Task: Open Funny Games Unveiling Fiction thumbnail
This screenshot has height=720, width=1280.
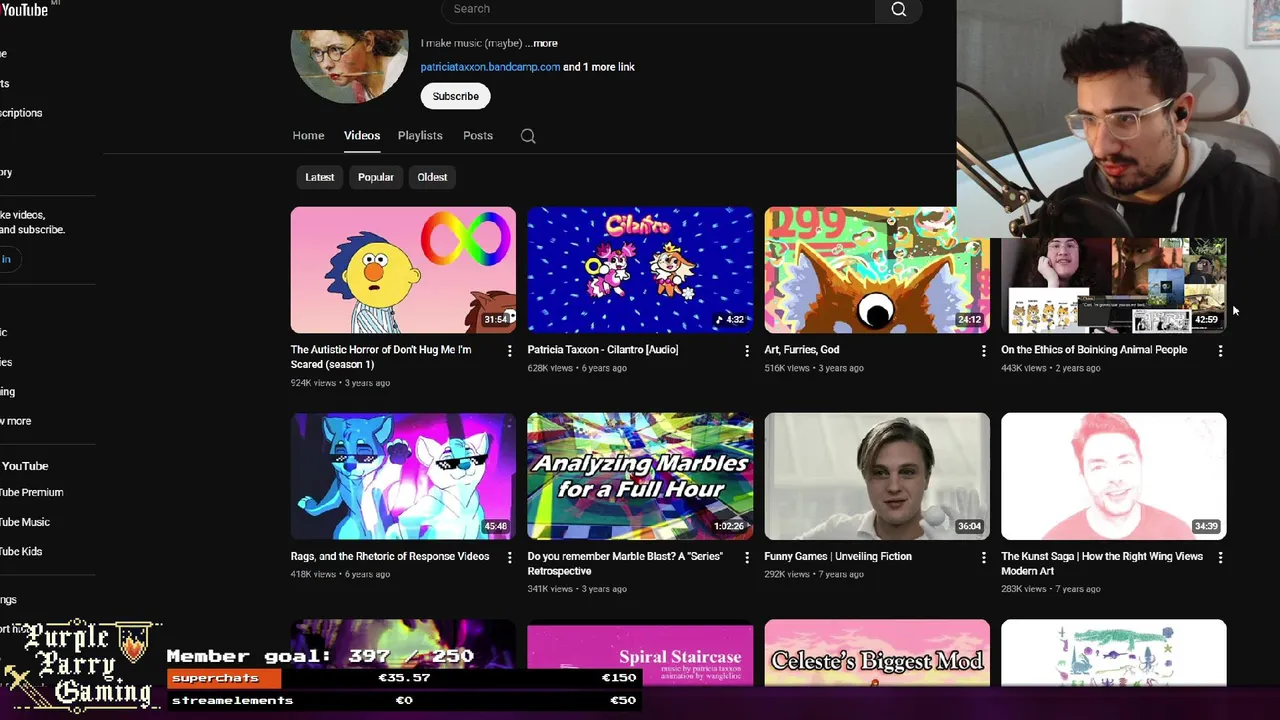Action: coord(877,476)
